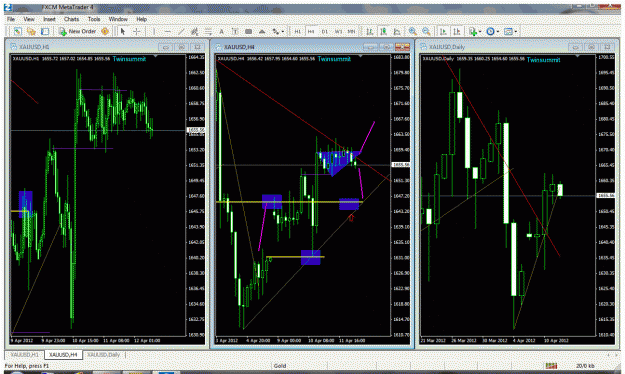This screenshot has width=625, height=374.
Task: Zoom in on the chart
Action: tap(413, 31)
